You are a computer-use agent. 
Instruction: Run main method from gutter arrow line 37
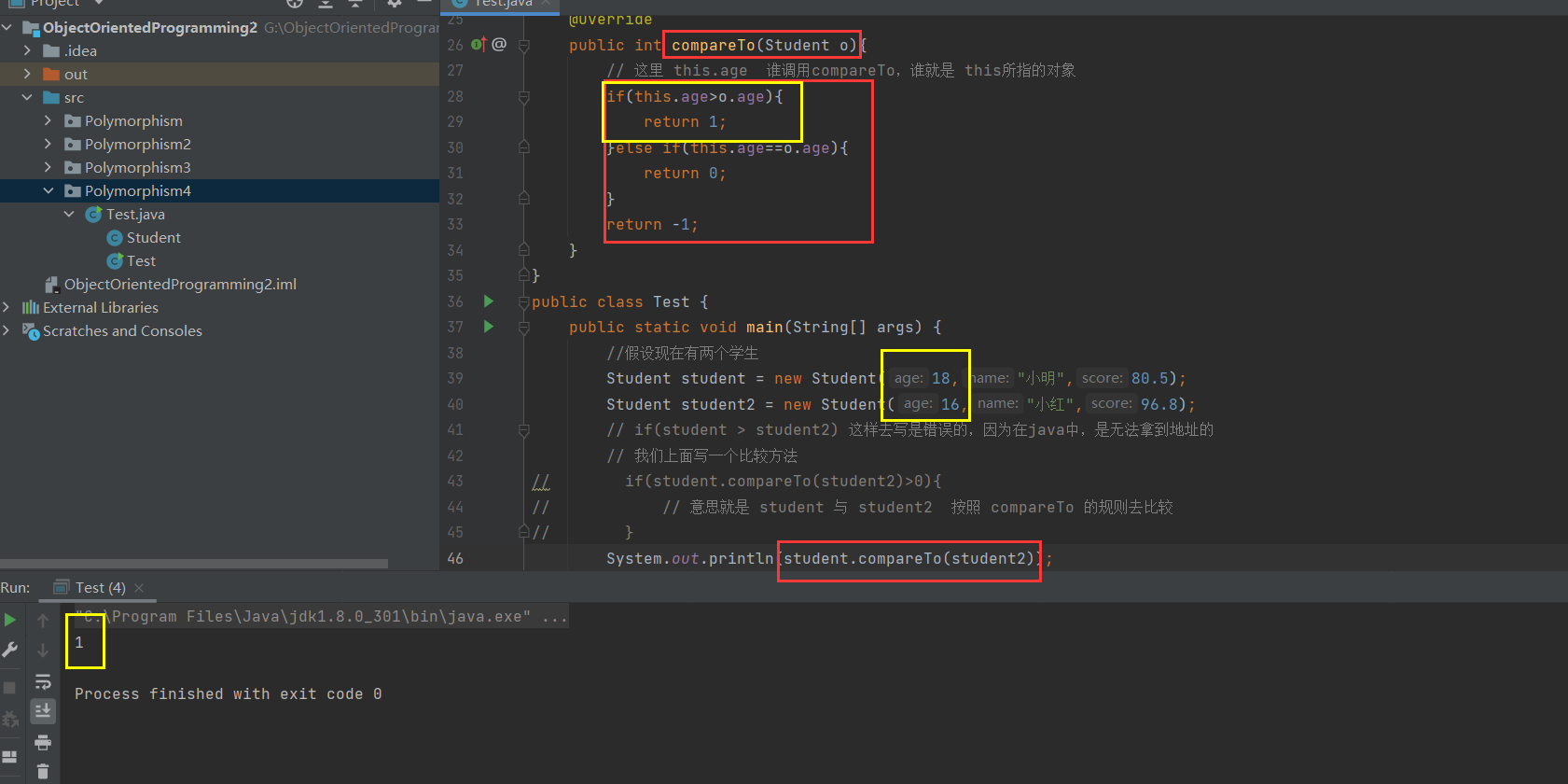click(488, 327)
